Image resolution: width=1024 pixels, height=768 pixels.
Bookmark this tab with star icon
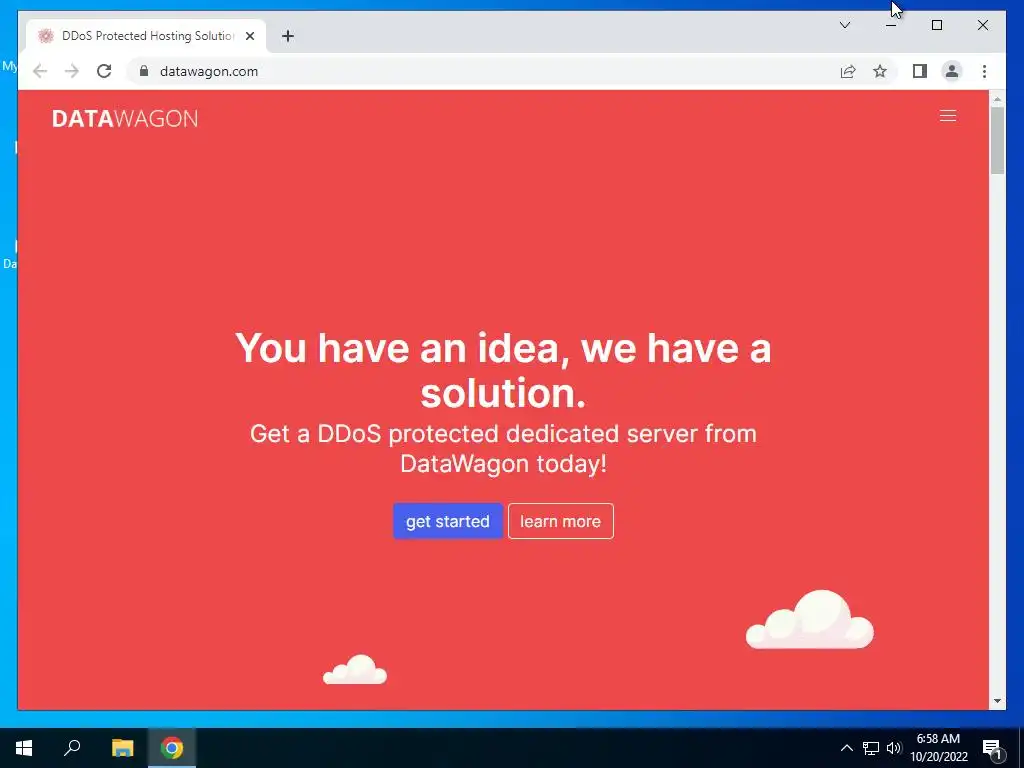coord(880,71)
